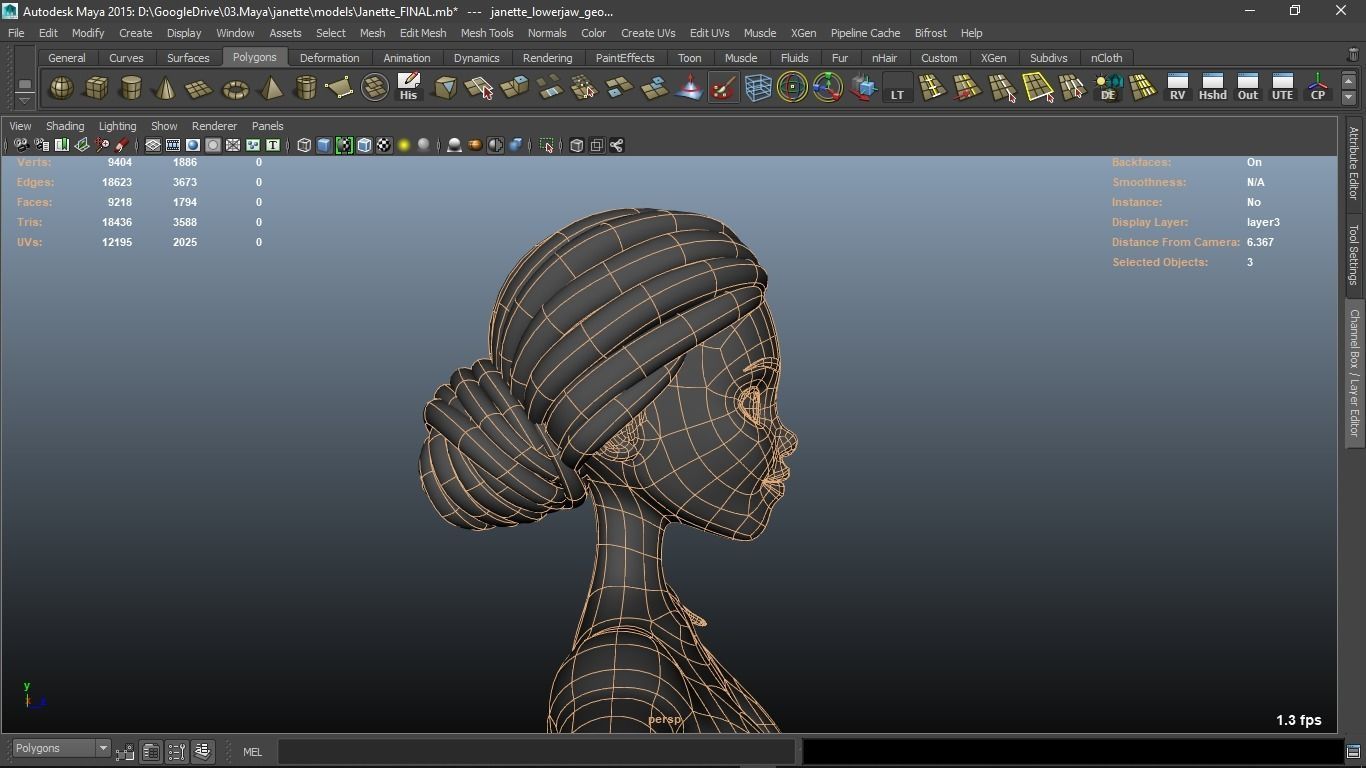This screenshot has height=768, width=1366.
Task: Open the panel Lighting menu
Action: (x=117, y=126)
